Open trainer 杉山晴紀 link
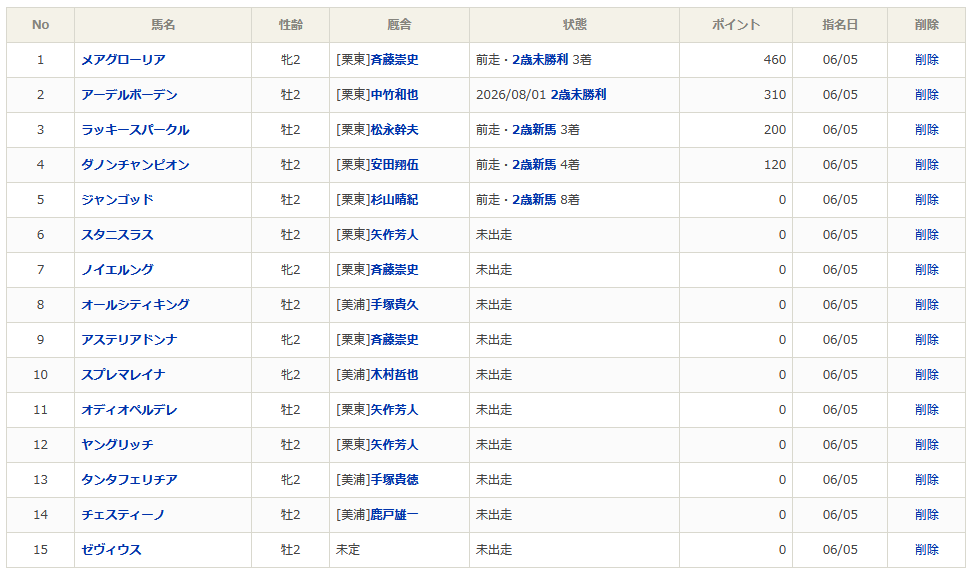 coord(394,199)
